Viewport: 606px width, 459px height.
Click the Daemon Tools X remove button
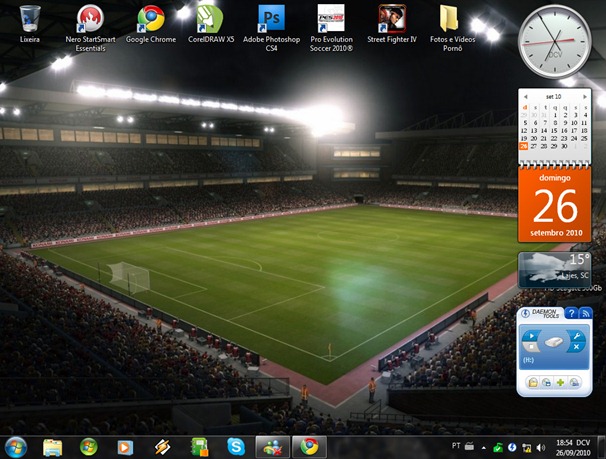(576, 347)
